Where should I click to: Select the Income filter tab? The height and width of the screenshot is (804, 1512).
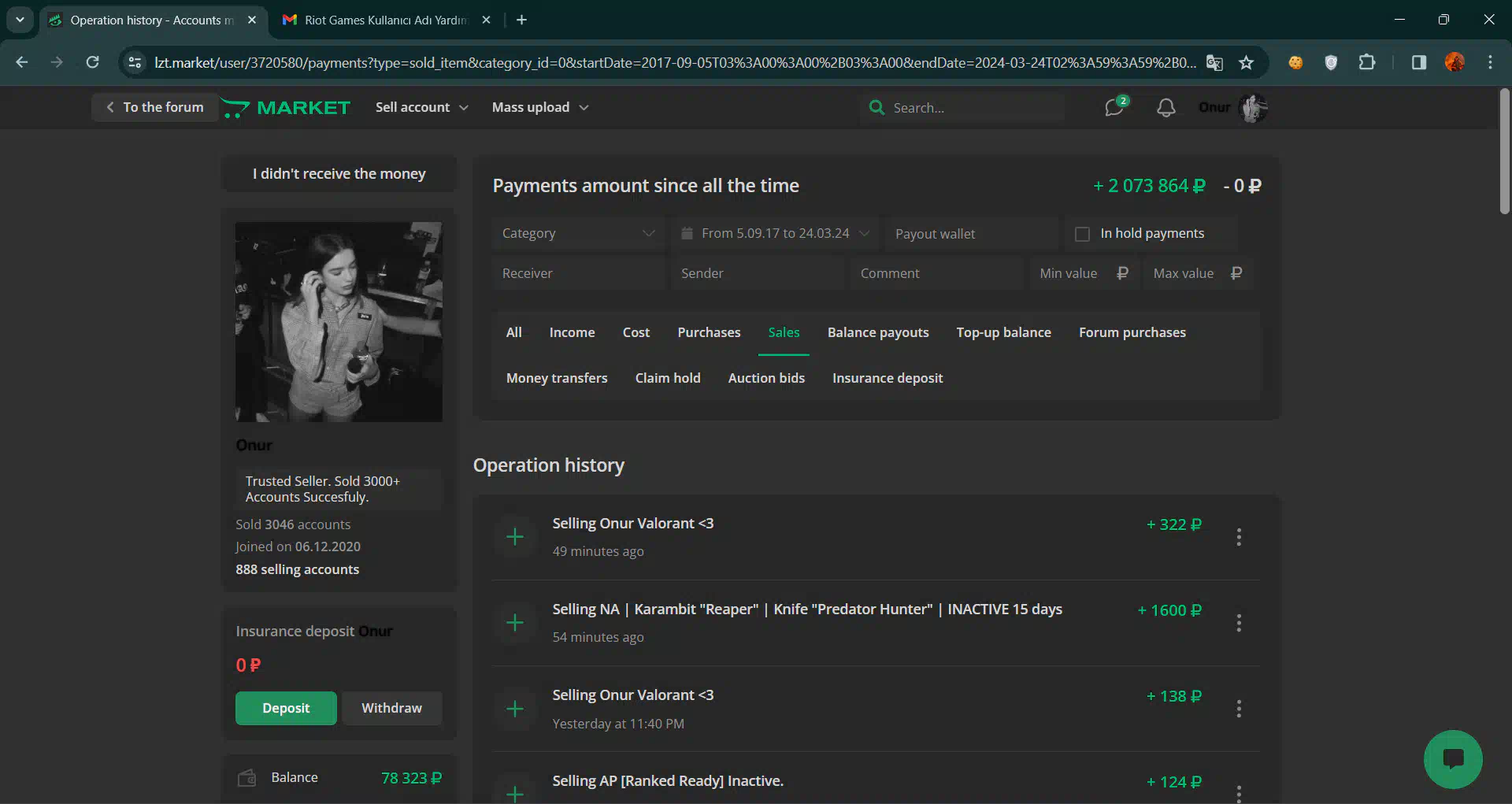[x=572, y=332]
